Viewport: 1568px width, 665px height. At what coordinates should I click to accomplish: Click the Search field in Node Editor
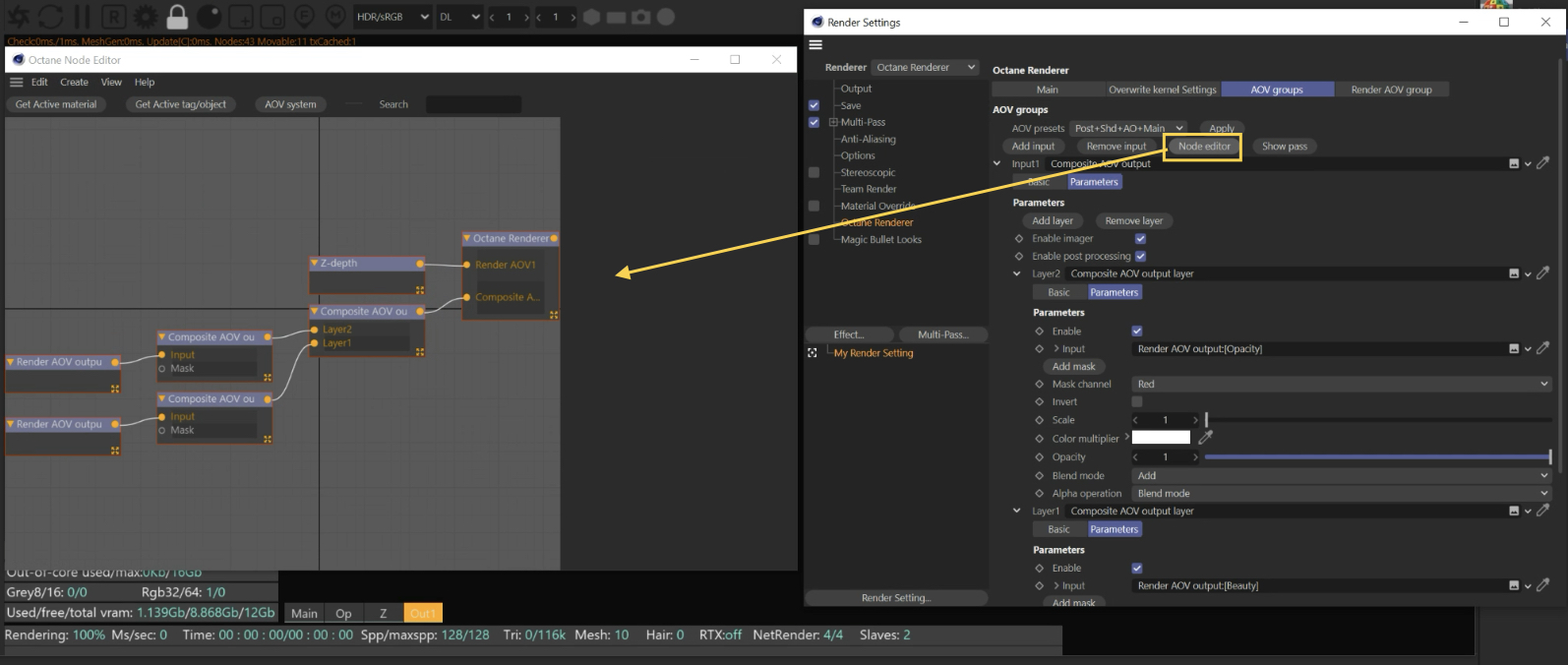tap(473, 104)
